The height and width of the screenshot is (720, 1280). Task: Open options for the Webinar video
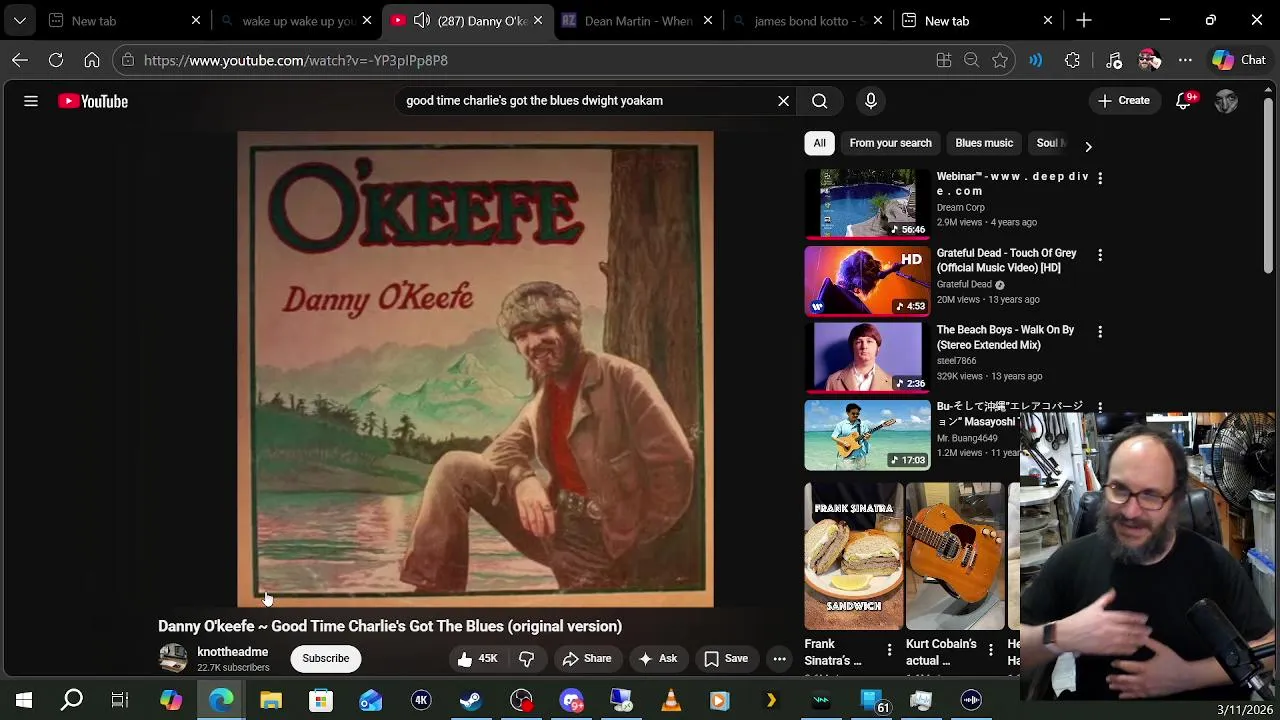(1100, 178)
